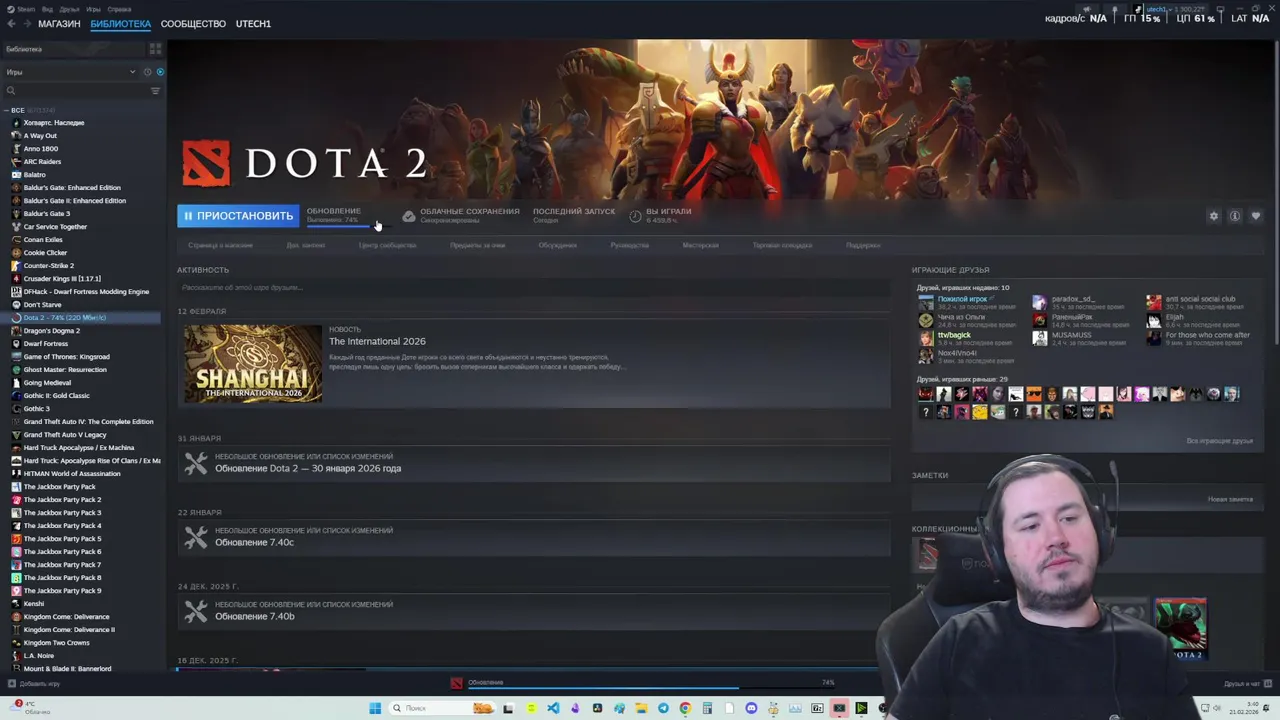
Task: Expand the Игры filter dropdown
Action: click(70, 72)
